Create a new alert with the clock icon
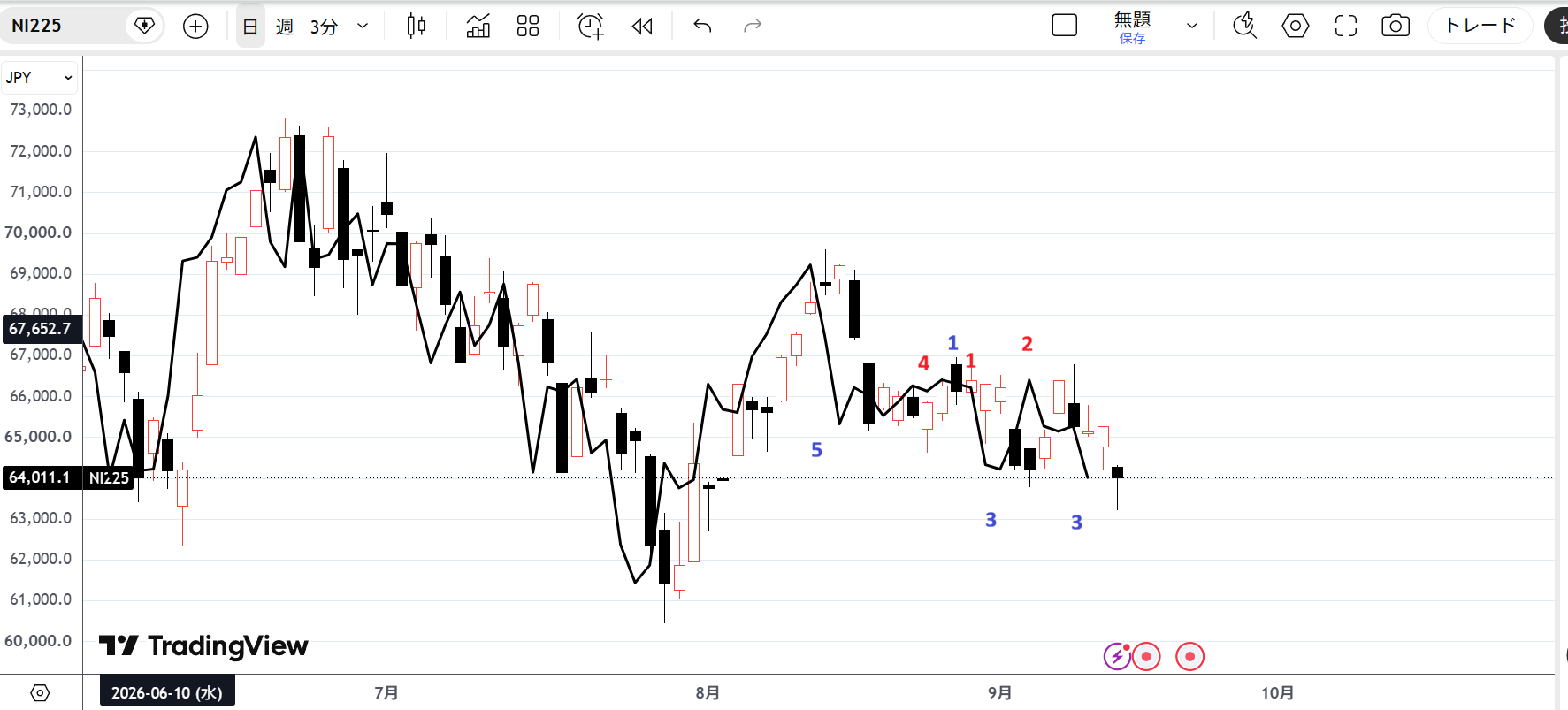The height and width of the screenshot is (710, 1568). [591, 26]
